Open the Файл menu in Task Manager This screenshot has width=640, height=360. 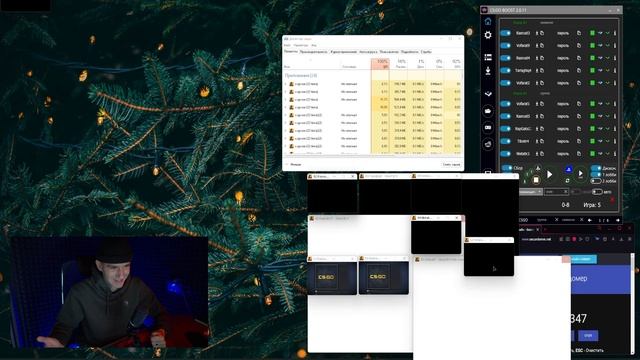pos(287,45)
